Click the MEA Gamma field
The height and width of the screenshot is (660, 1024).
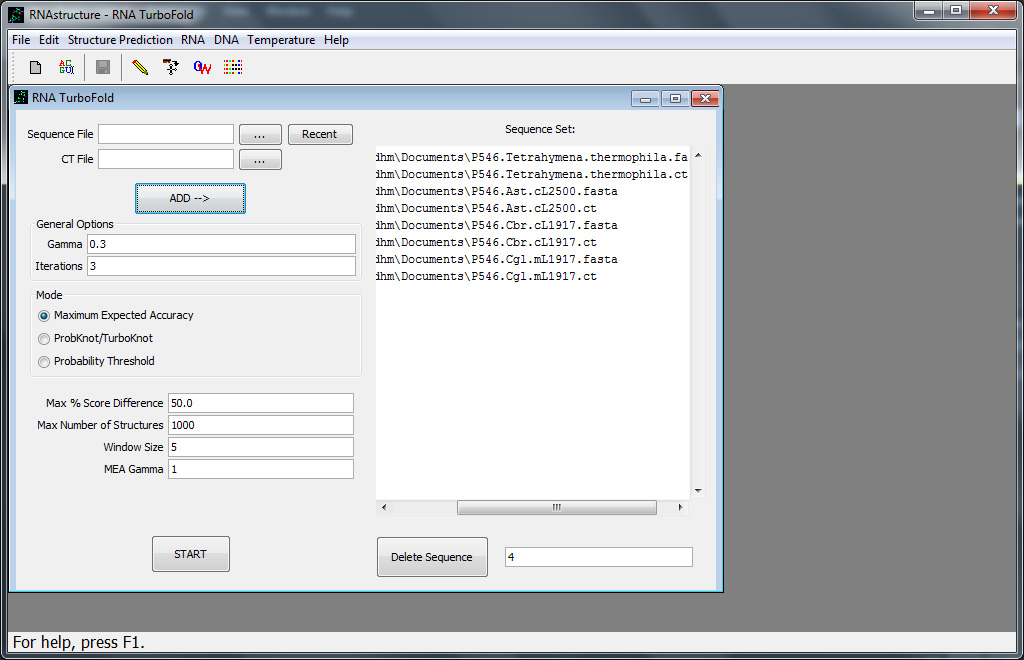click(261, 469)
